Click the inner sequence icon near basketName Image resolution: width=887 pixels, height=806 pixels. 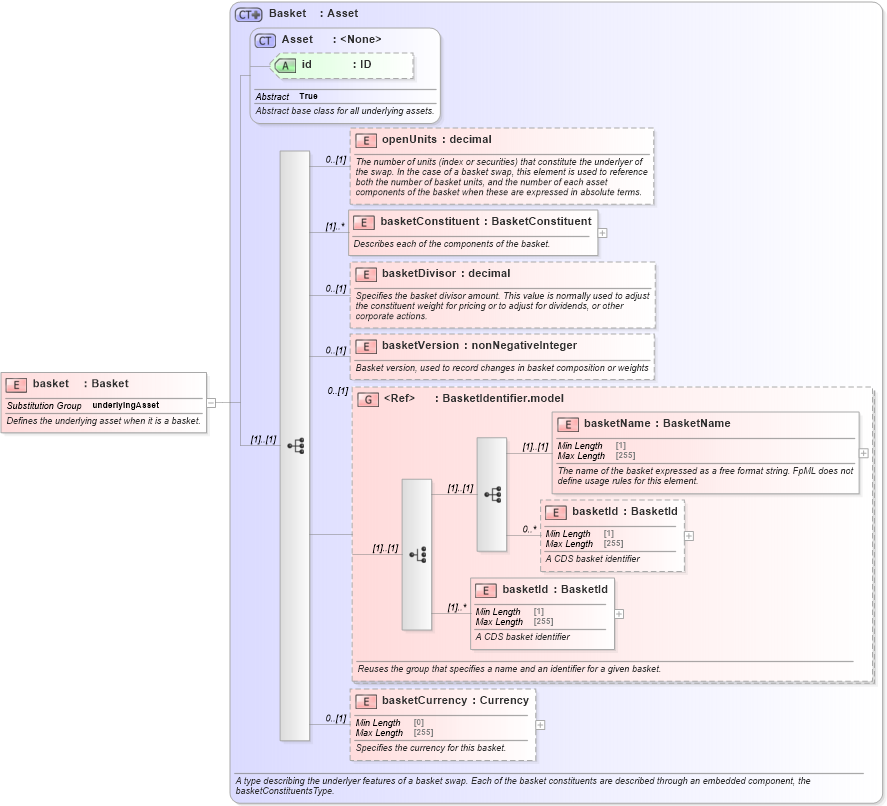491,492
